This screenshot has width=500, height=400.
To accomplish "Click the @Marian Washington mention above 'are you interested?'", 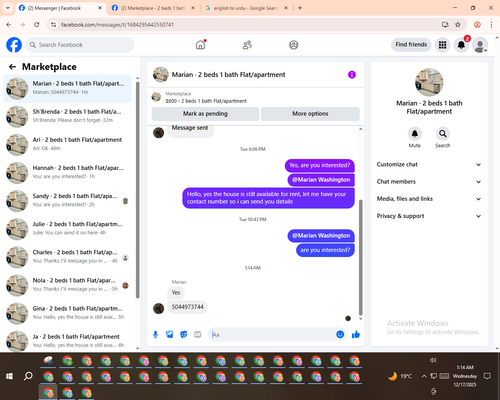I will [321, 236].
